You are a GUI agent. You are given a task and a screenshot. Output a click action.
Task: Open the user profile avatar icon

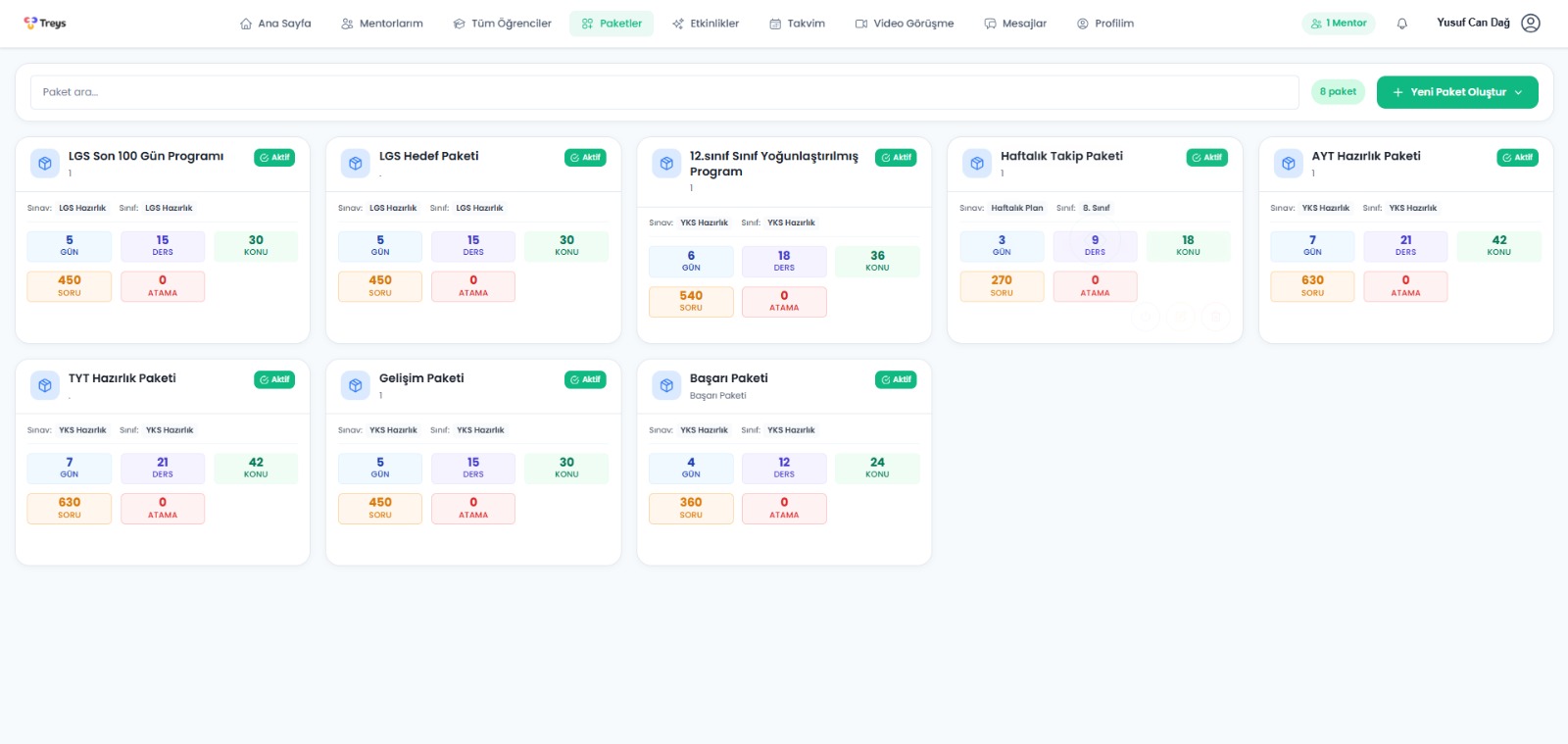click(1530, 24)
